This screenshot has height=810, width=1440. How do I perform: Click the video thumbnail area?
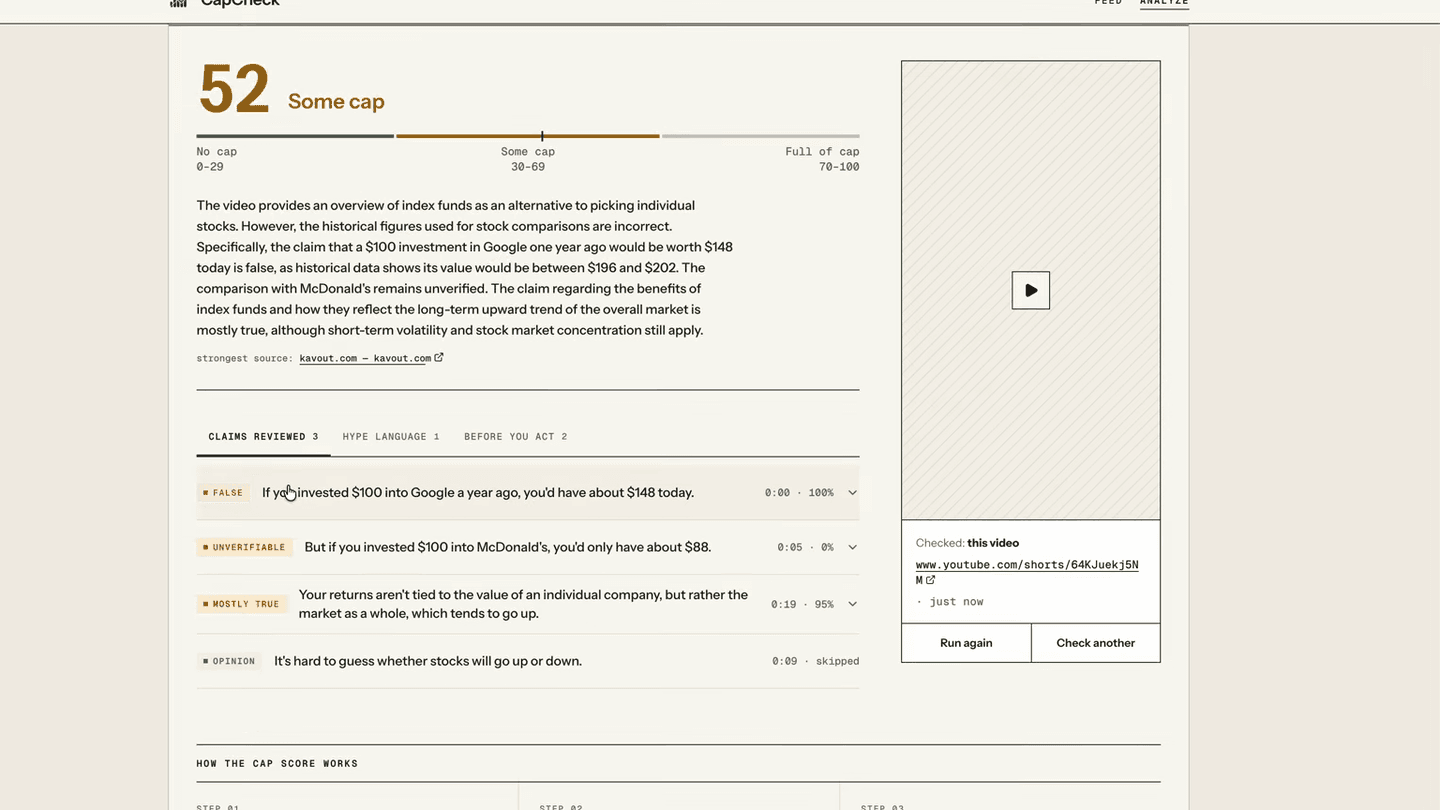click(x=1030, y=290)
